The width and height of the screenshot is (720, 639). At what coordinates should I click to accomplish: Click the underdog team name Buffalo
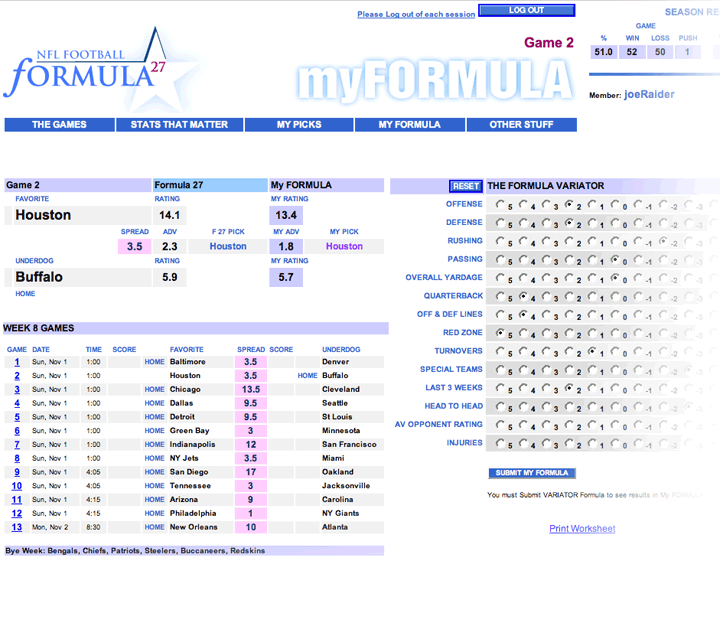[39, 277]
